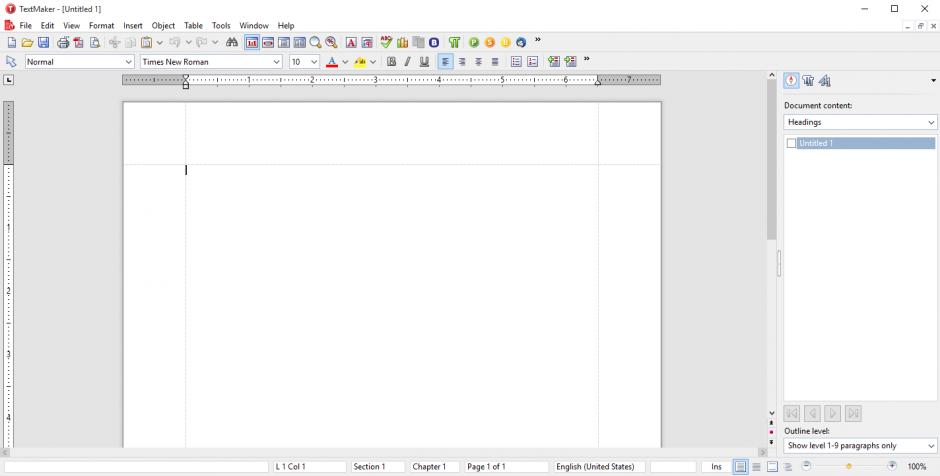Open the Table menu
The width and height of the screenshot is (940, 476).
[x=193, y=26]
